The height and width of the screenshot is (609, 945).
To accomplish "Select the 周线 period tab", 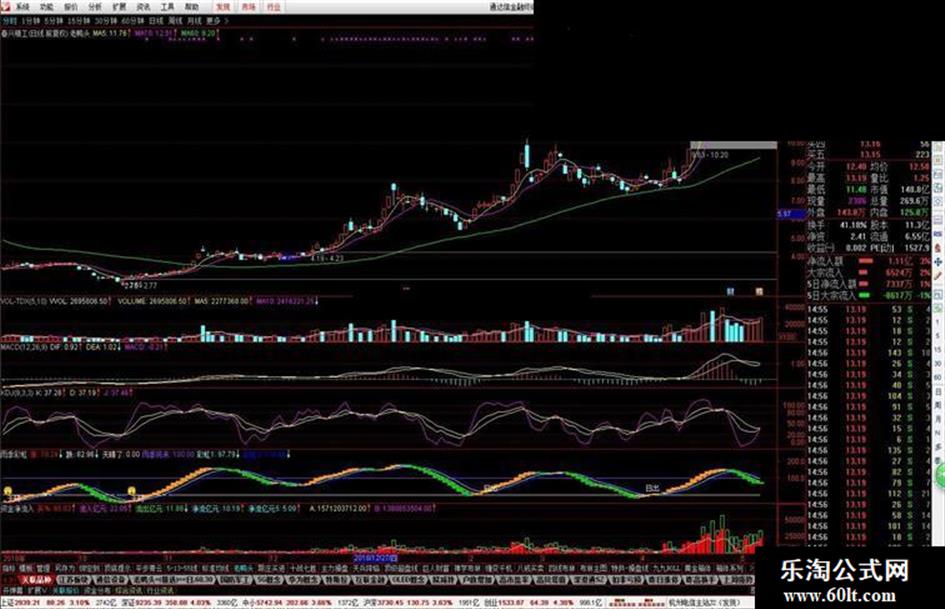I will click(175, 21).
